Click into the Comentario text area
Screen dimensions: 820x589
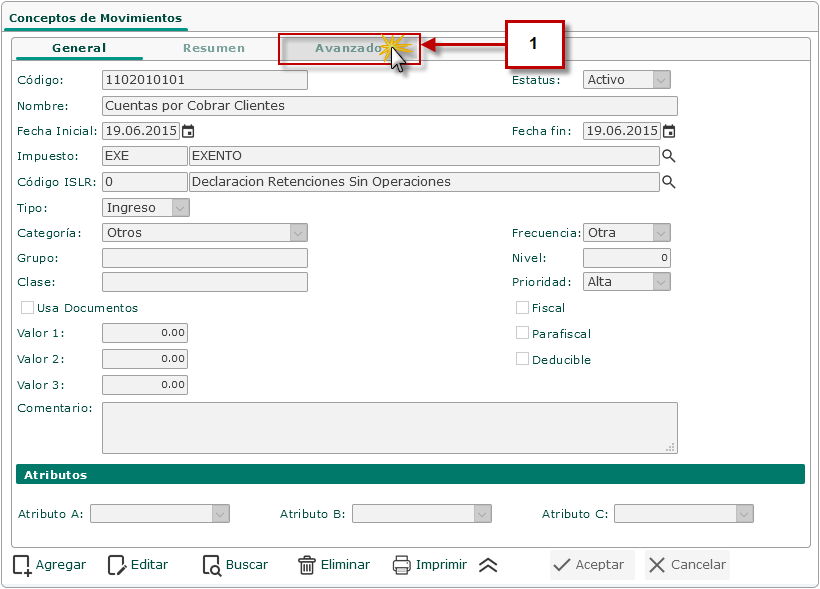click(389, 428)
